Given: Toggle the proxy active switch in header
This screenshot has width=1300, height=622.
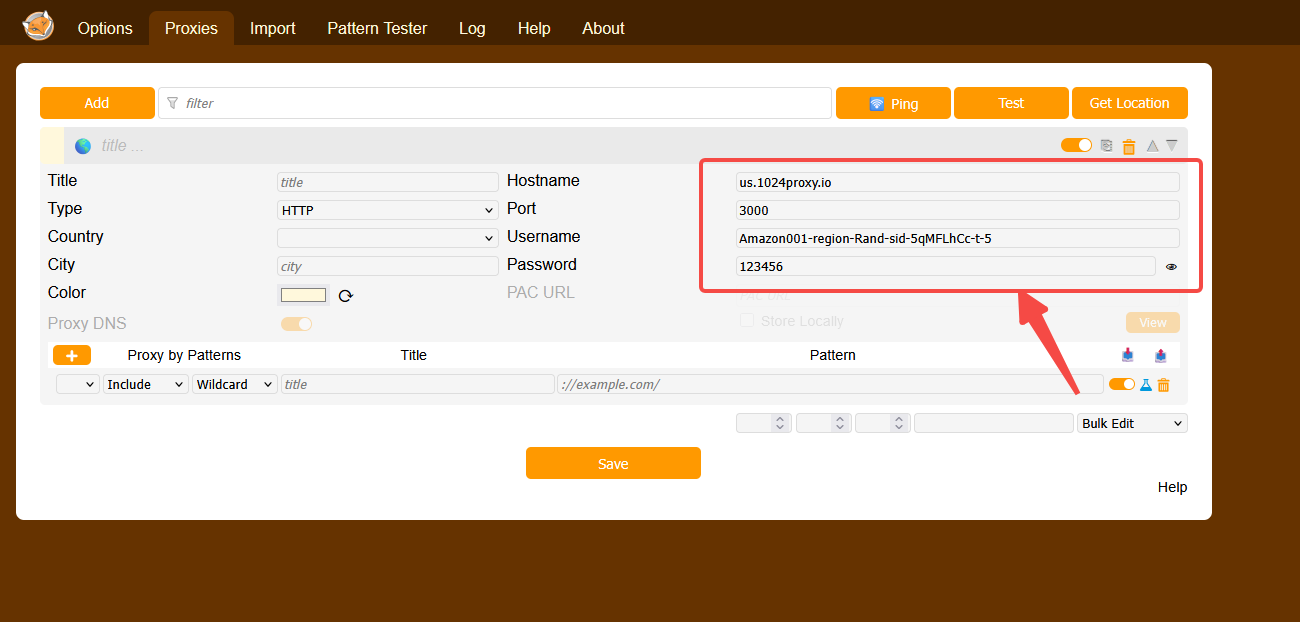Looking at the screenshot, I should pyautogui.click(x=1076, y=146).
